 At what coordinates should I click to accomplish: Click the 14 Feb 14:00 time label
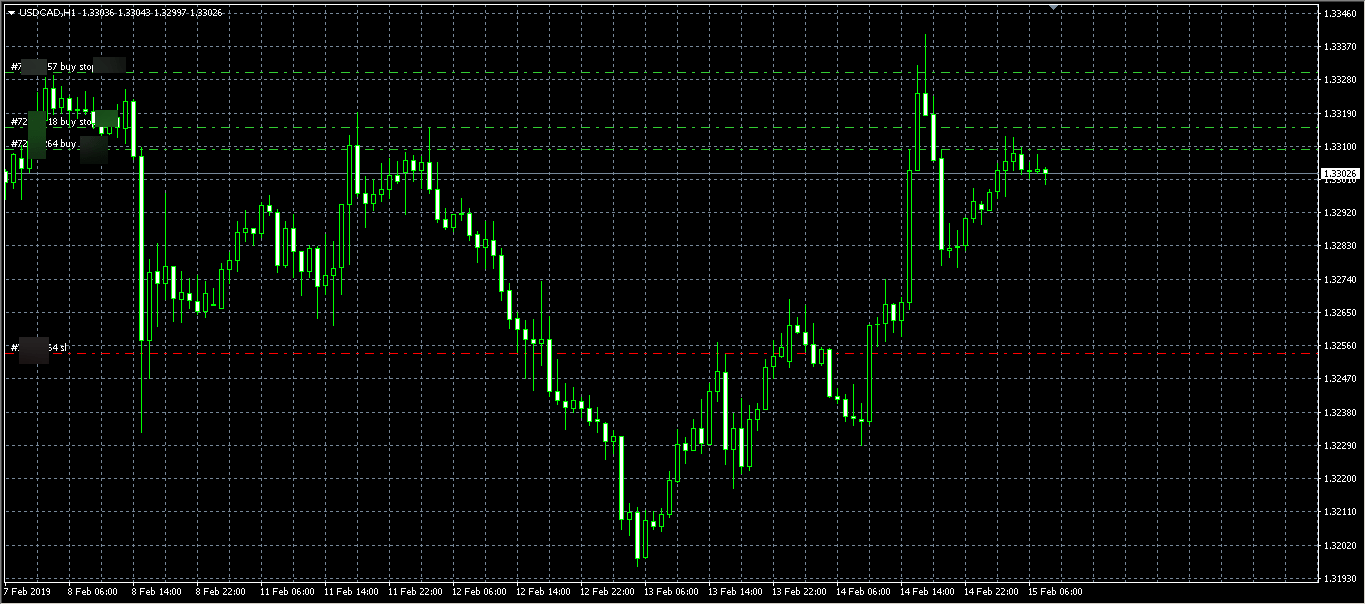coord(927,592)
